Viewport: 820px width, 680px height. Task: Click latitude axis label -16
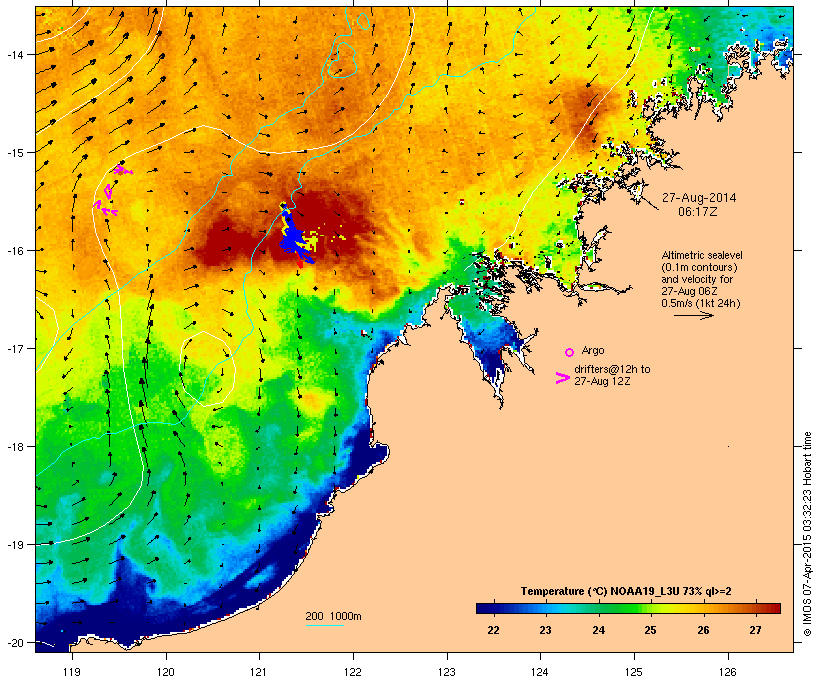click(15, 250)
